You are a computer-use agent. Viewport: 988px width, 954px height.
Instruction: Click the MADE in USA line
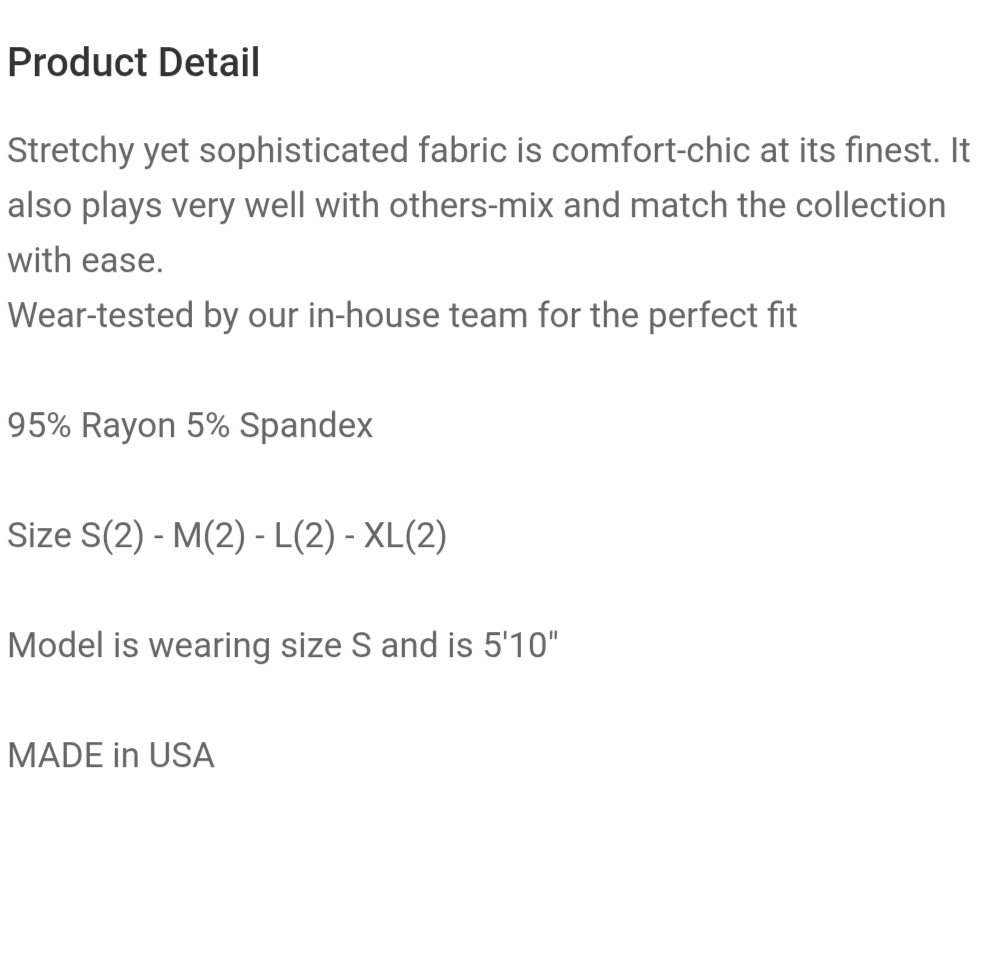(111, 755)
